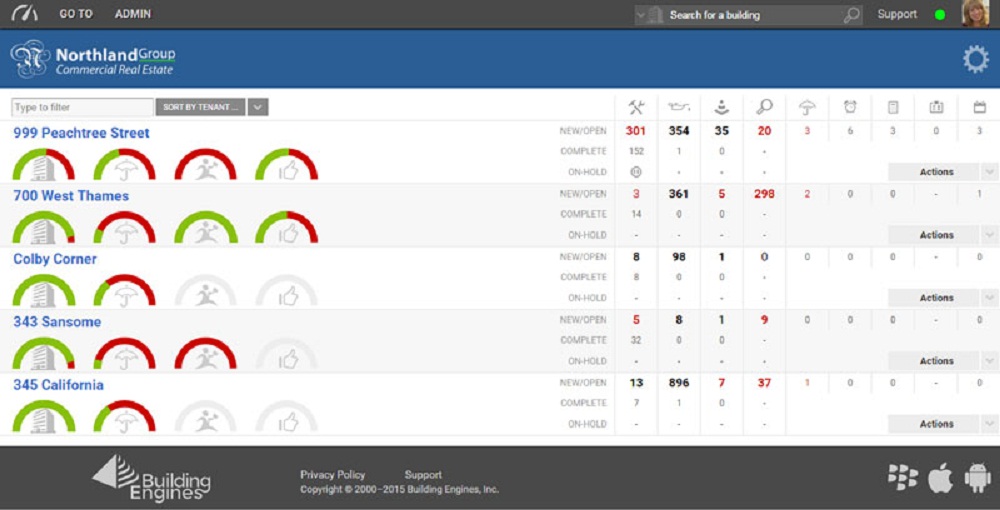
Task: Click the Android app icon in footer
Action: pos(978,478)
